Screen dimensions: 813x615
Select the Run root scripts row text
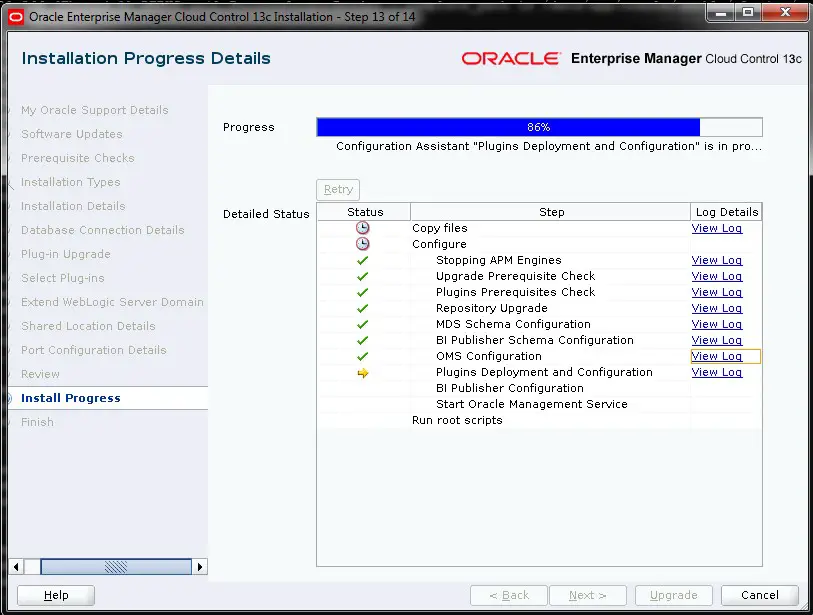457,421
